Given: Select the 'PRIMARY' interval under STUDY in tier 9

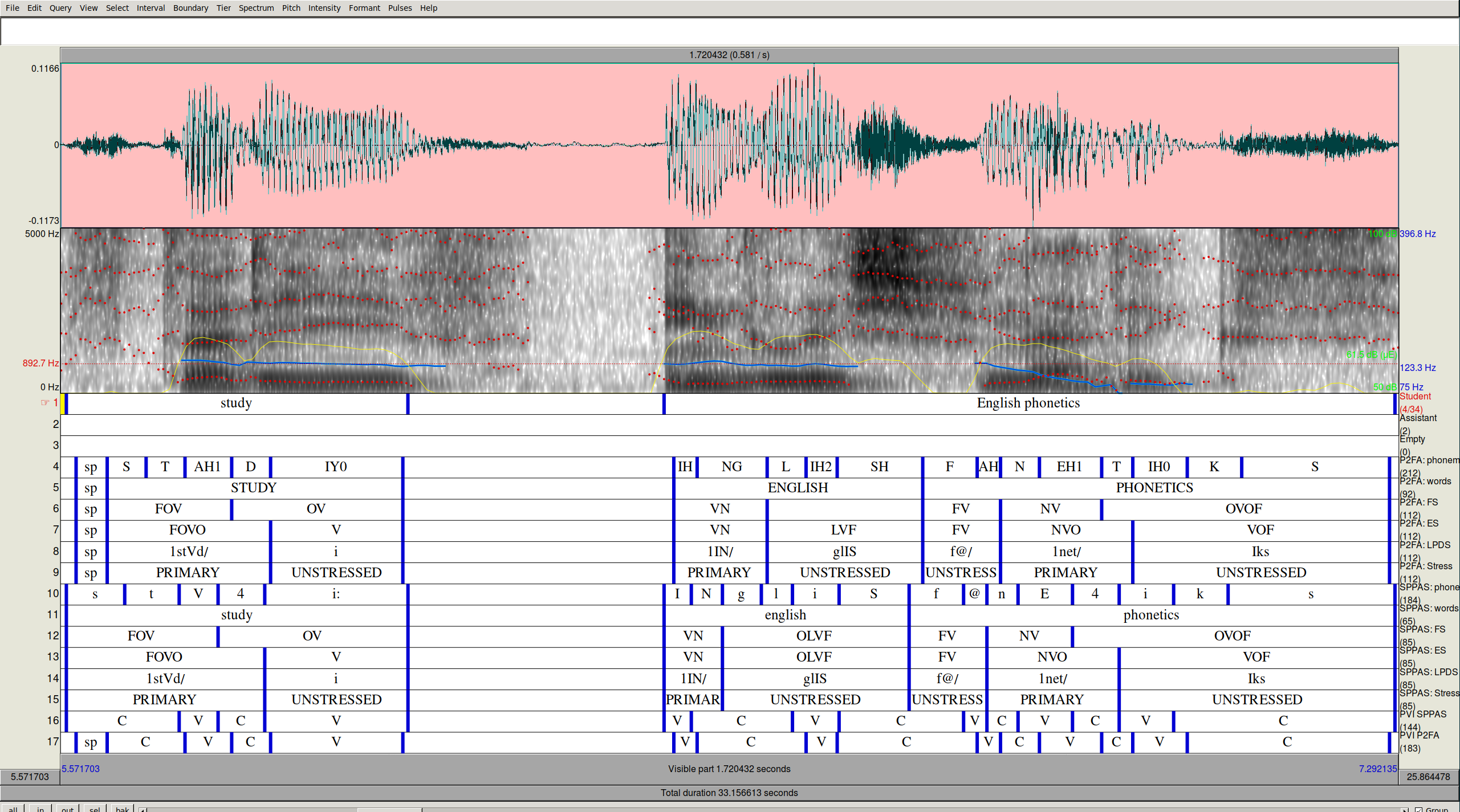Looking at the screenshot, I should pyautogui.click(x=188, y=573).
